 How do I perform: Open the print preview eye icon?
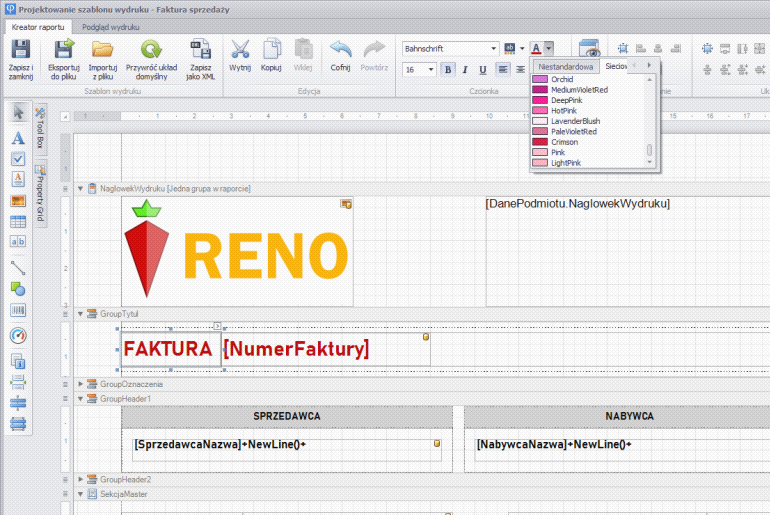click(589, 48)
